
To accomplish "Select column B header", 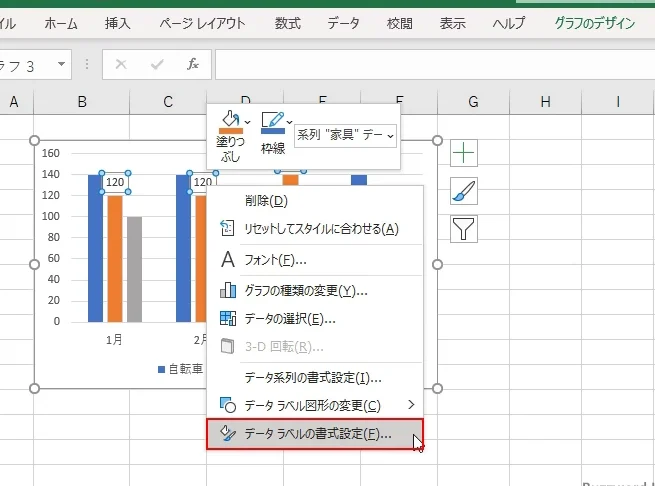I will click(82, 102).
